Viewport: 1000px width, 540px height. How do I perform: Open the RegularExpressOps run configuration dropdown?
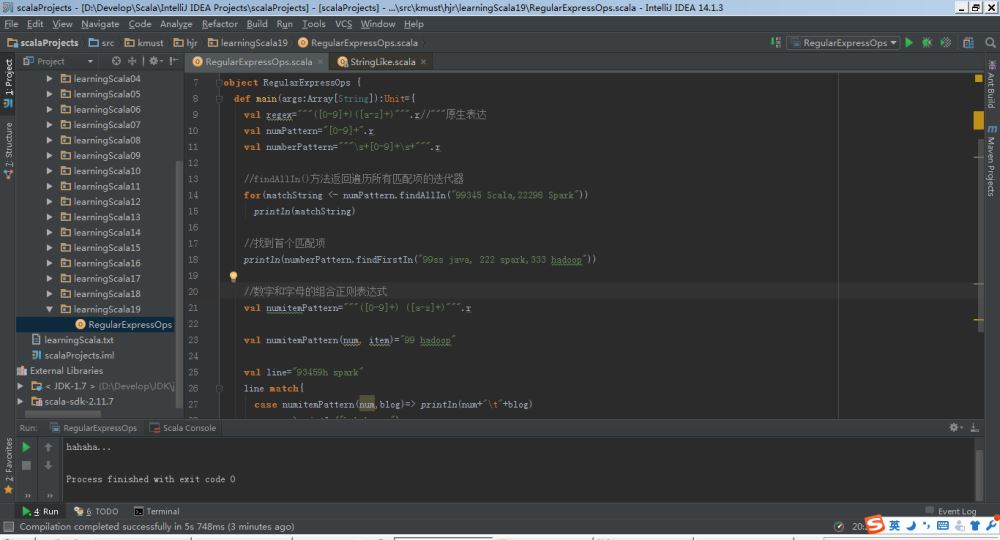pyautogui.click(x=844, y=43)
